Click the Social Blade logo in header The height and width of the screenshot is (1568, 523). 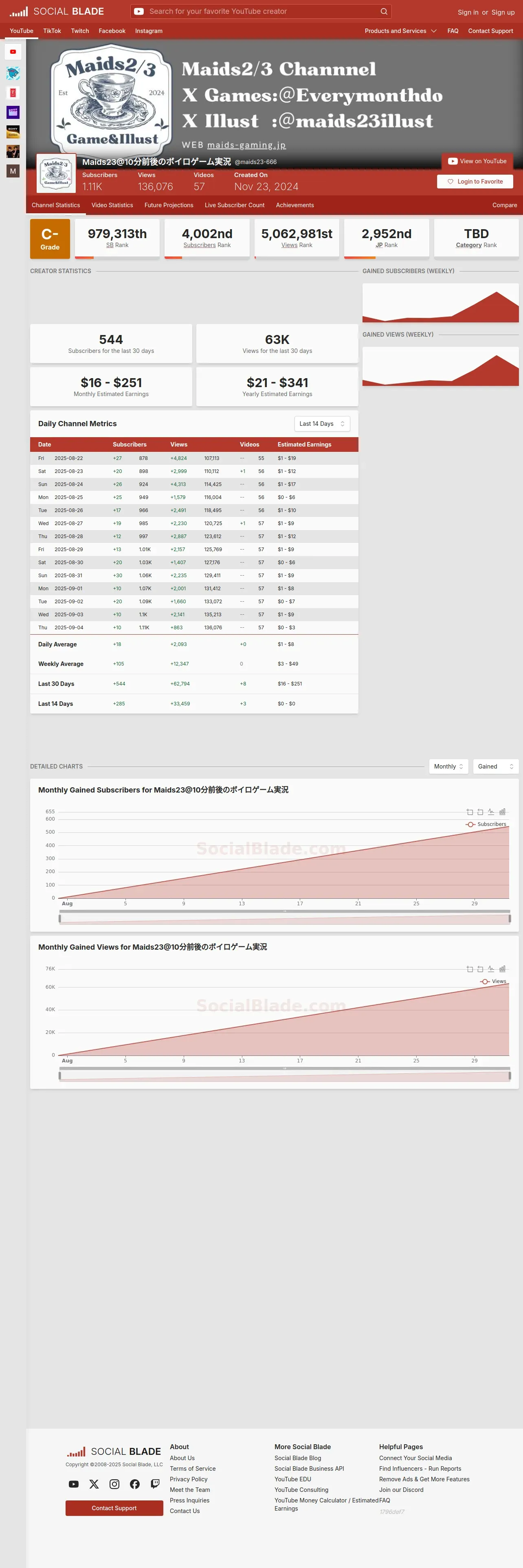57,11
